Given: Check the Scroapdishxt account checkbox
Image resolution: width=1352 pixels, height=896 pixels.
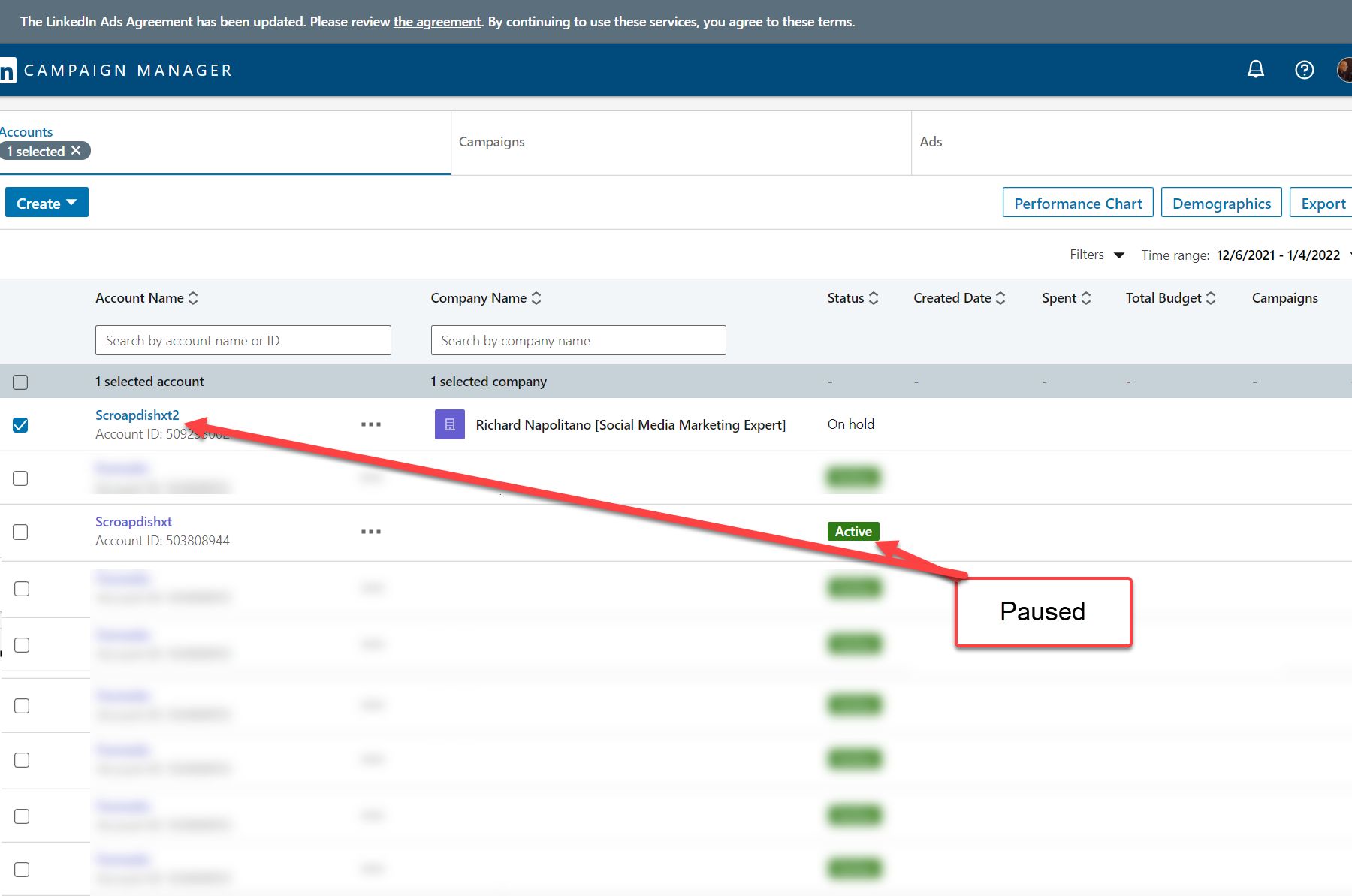Looking at the screenshot, I should click(20, 532).
